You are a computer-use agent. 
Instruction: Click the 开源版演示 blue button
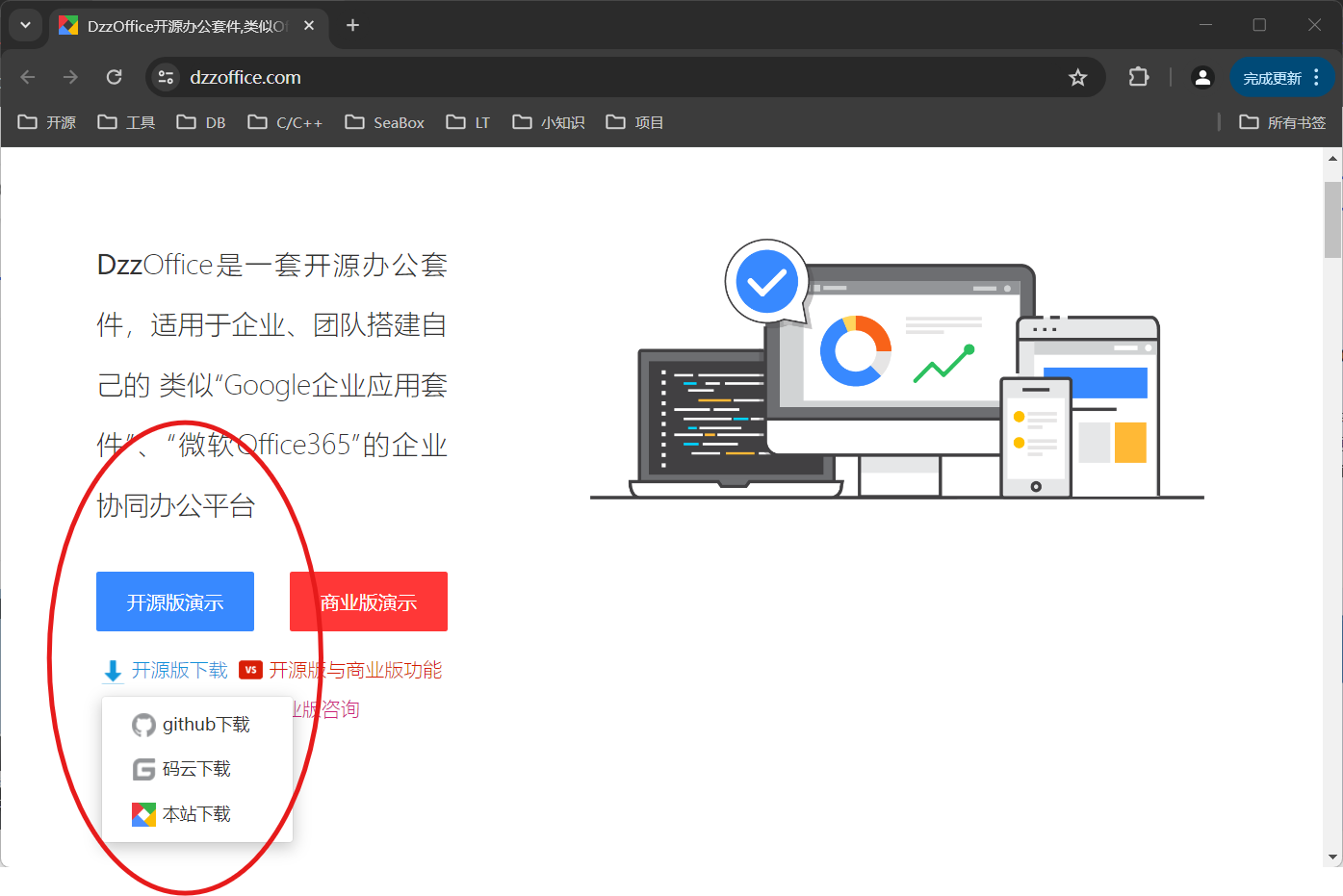coord(175,602)
